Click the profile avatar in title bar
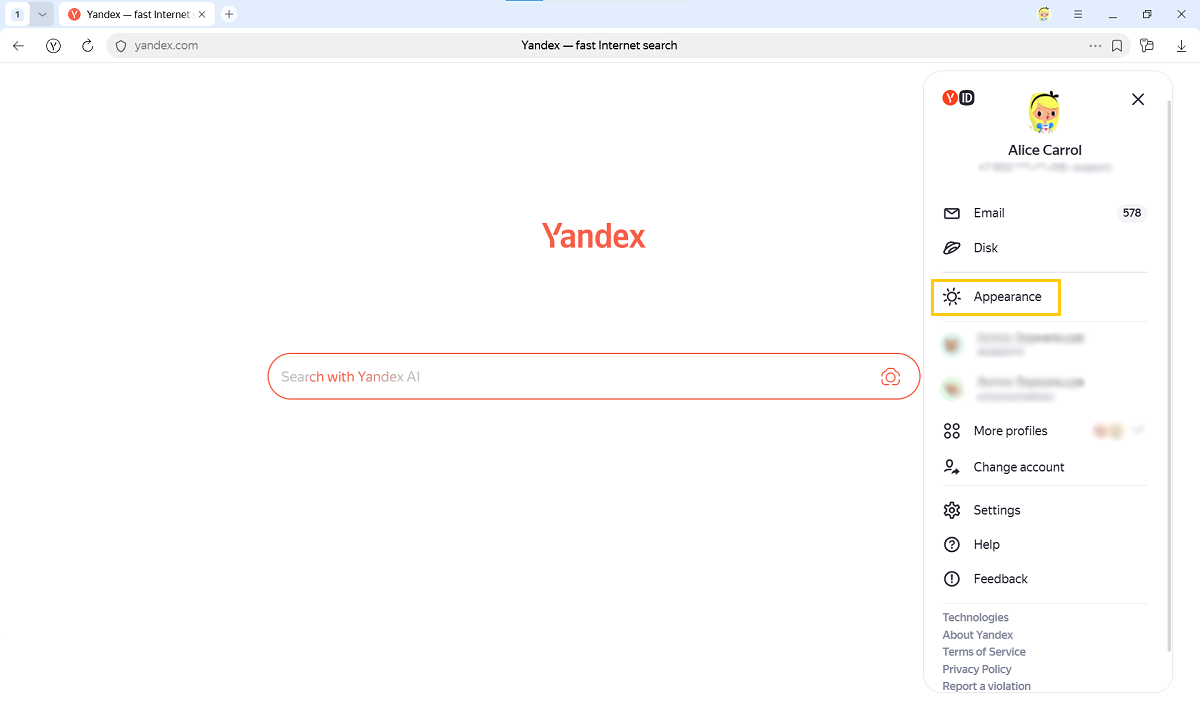 [x=1045, y=14]
